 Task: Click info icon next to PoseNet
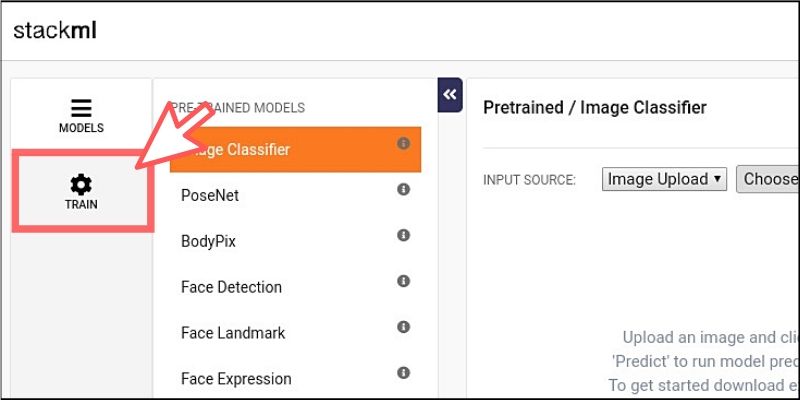point(404,189)
